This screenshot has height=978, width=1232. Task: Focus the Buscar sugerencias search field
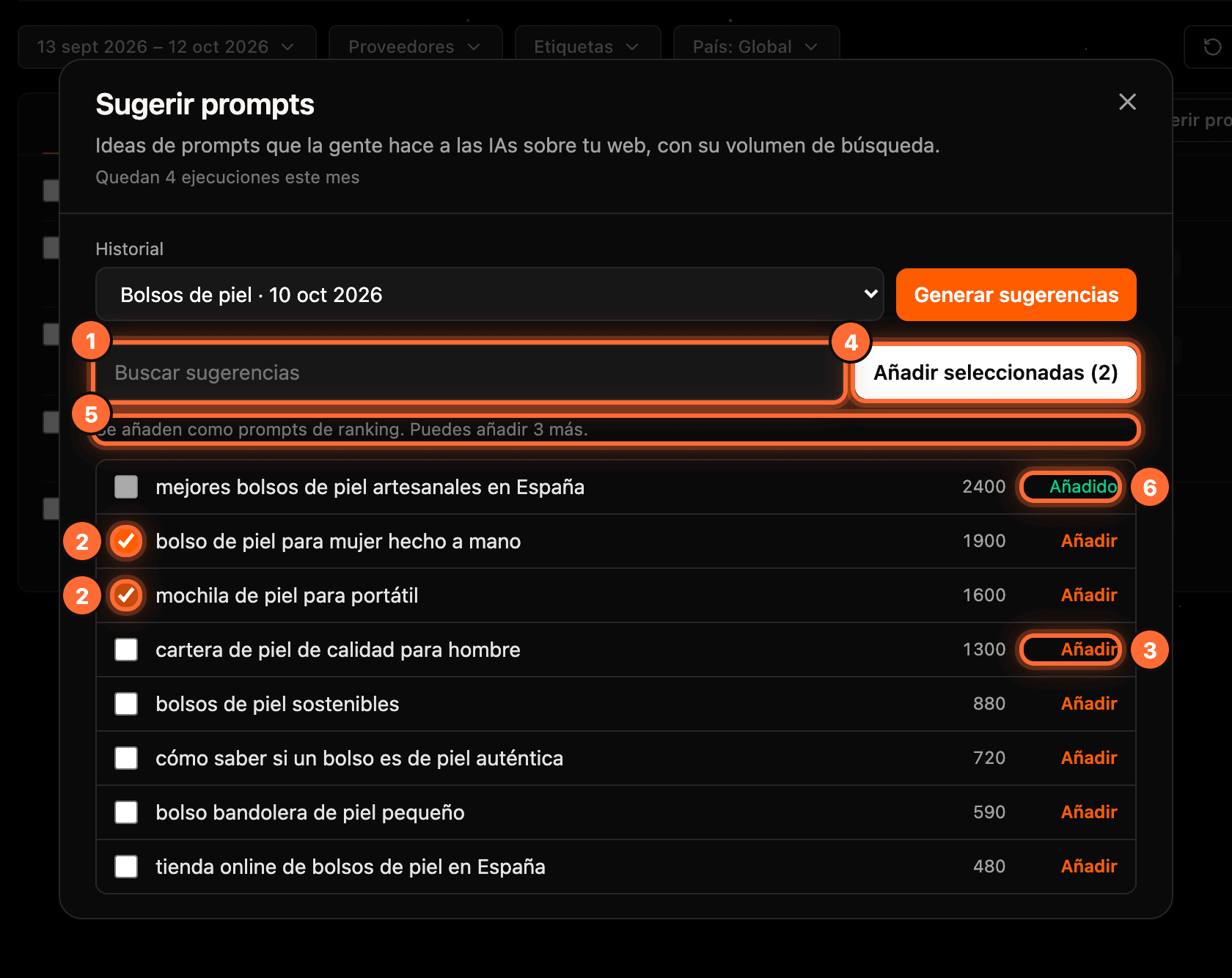(x=469, y=372)
